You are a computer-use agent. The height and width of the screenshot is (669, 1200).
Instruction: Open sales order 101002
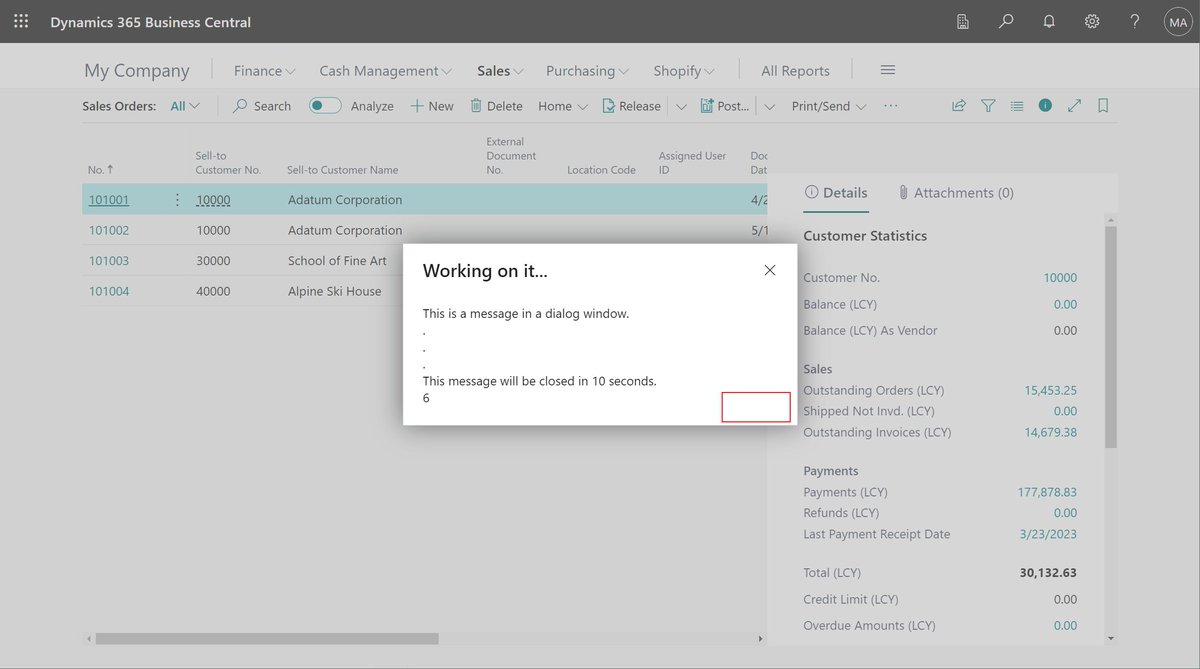(109, 230)
